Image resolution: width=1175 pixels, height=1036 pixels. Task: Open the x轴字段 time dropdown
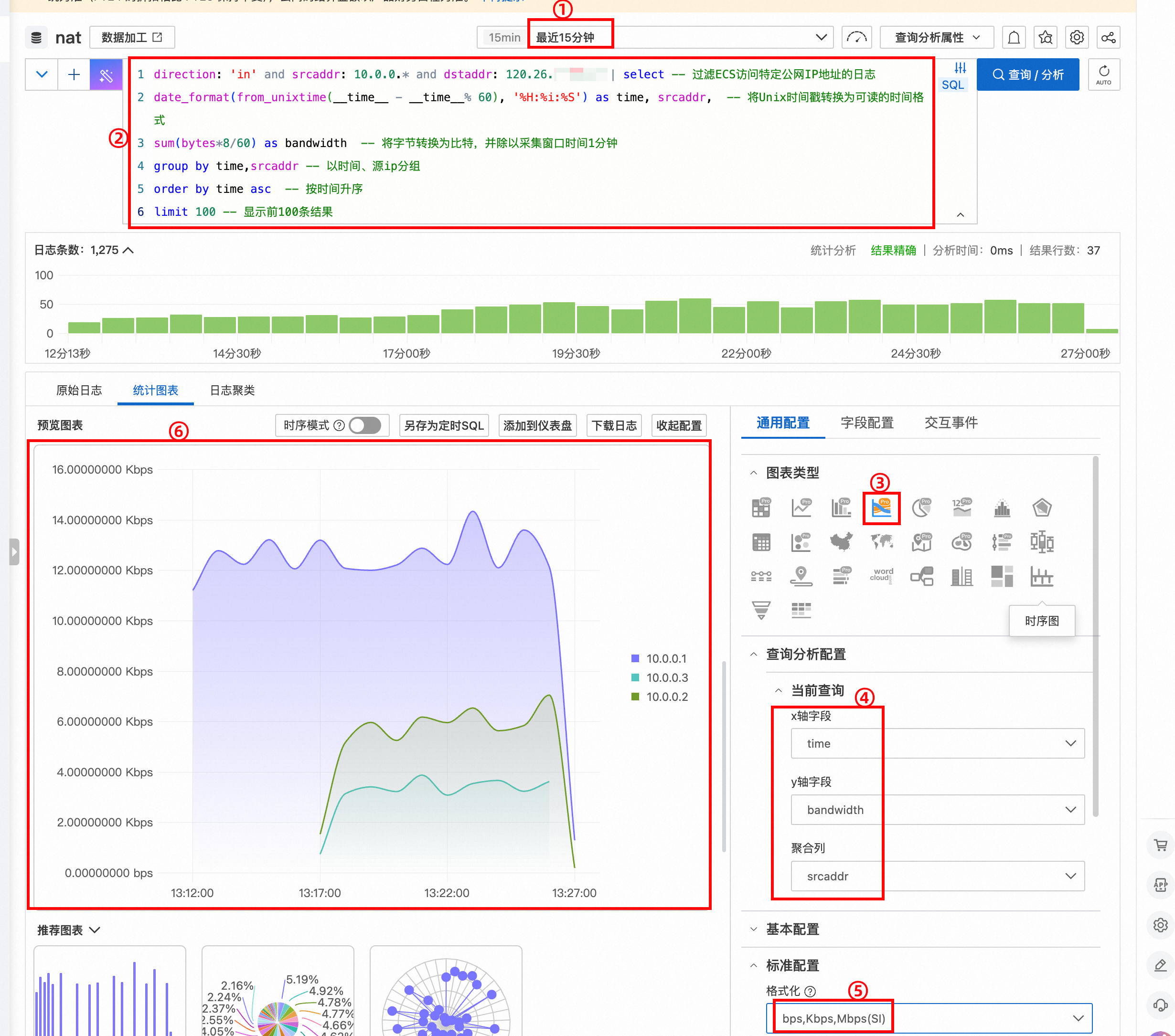point(938,743)
